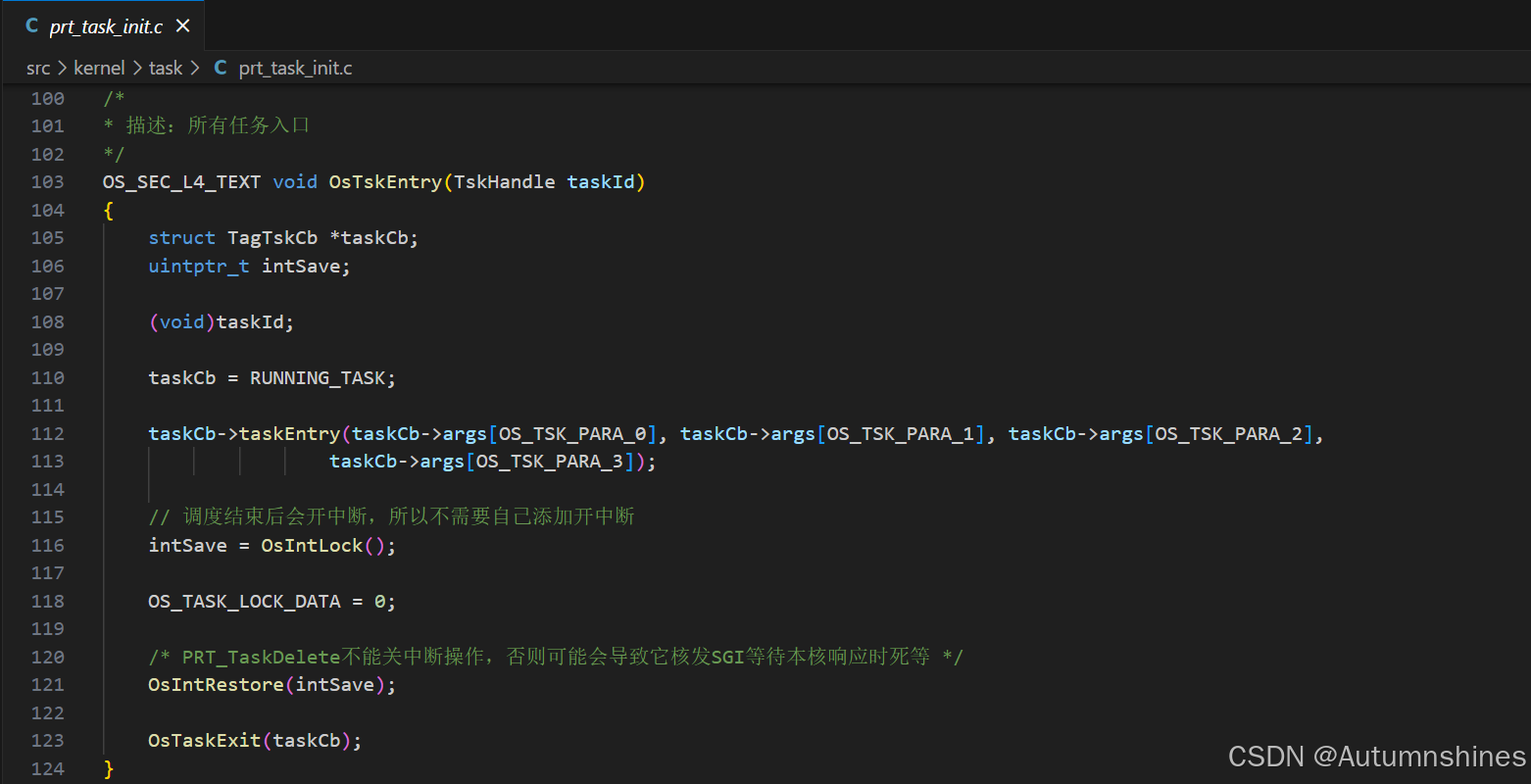Viewport: 1531px width, 784px height.
Task: Click the C icon in the breadcrumb
Action: pos(221,68)
